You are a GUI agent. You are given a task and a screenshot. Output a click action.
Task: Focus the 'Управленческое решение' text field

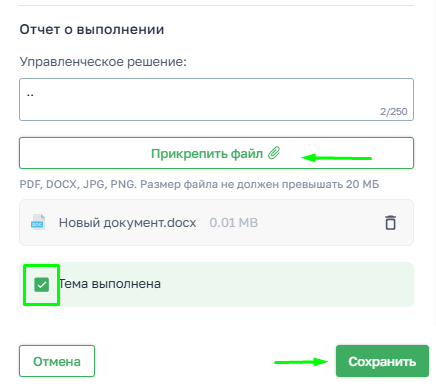point(216,100)
